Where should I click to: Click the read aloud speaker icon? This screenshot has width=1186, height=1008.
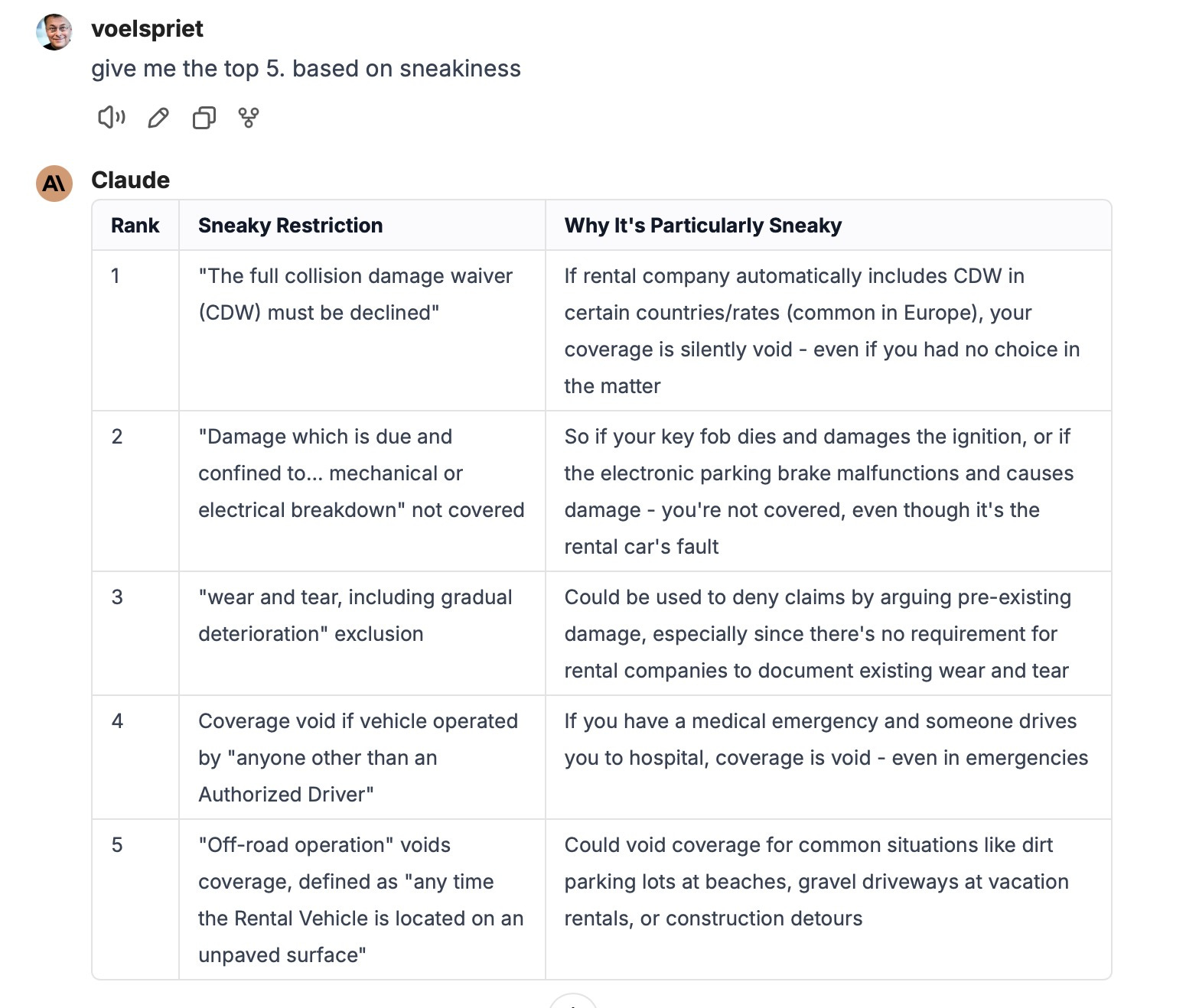[x=112, y=117]
